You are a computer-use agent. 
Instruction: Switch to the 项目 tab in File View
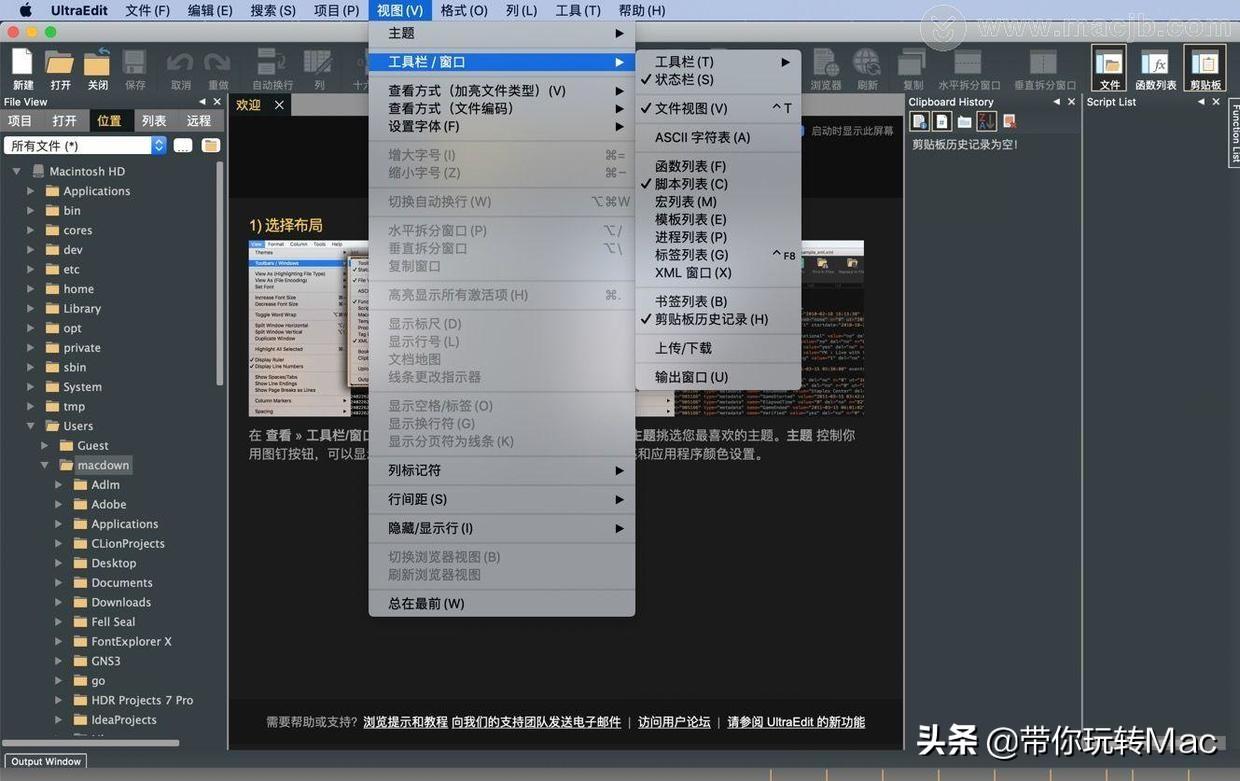pyautogui.click(x=20, y=121)
